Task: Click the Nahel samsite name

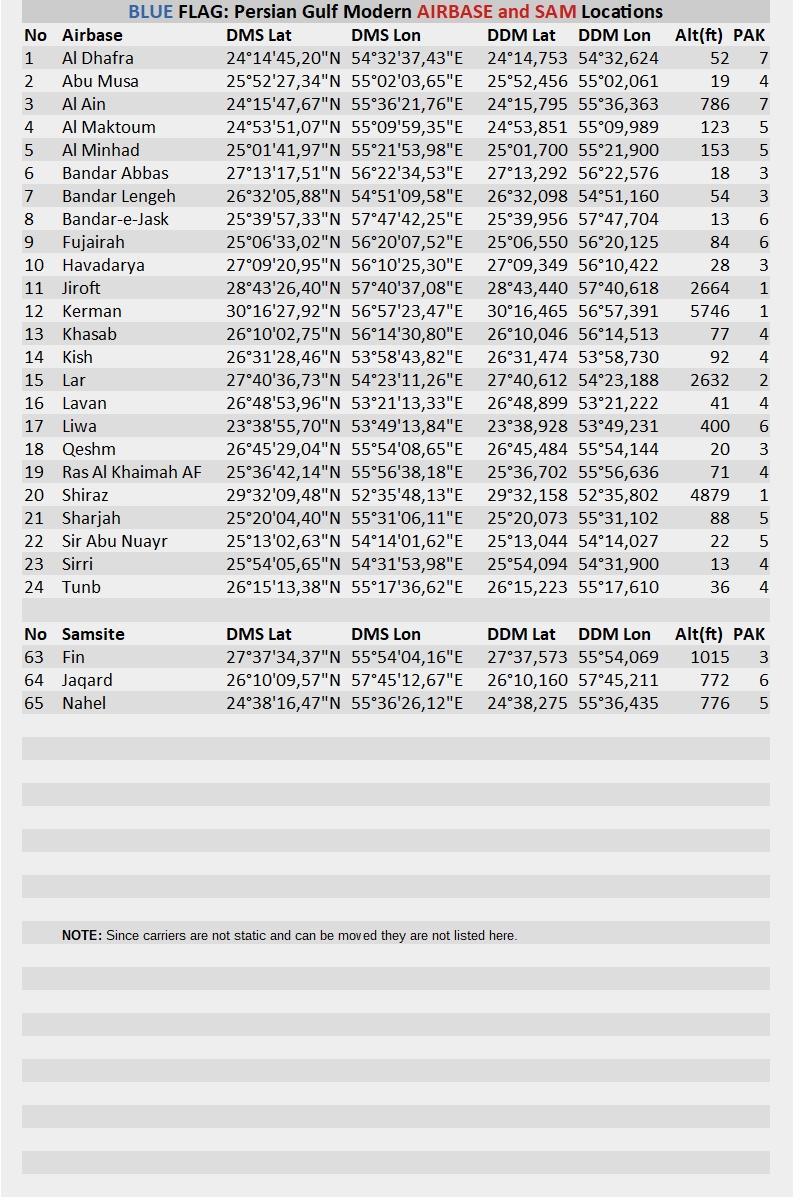Action: pos(84,703)
